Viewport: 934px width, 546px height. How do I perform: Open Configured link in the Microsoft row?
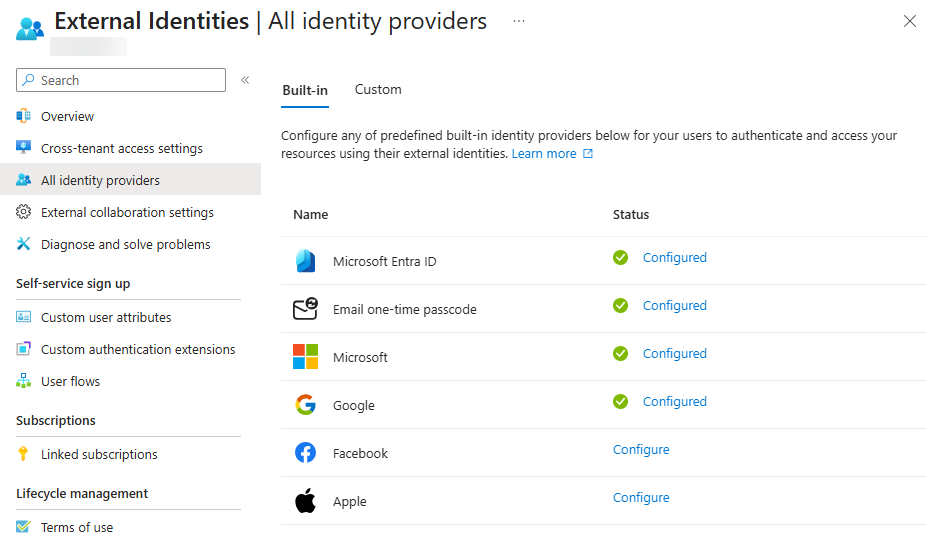coord(674,354)
